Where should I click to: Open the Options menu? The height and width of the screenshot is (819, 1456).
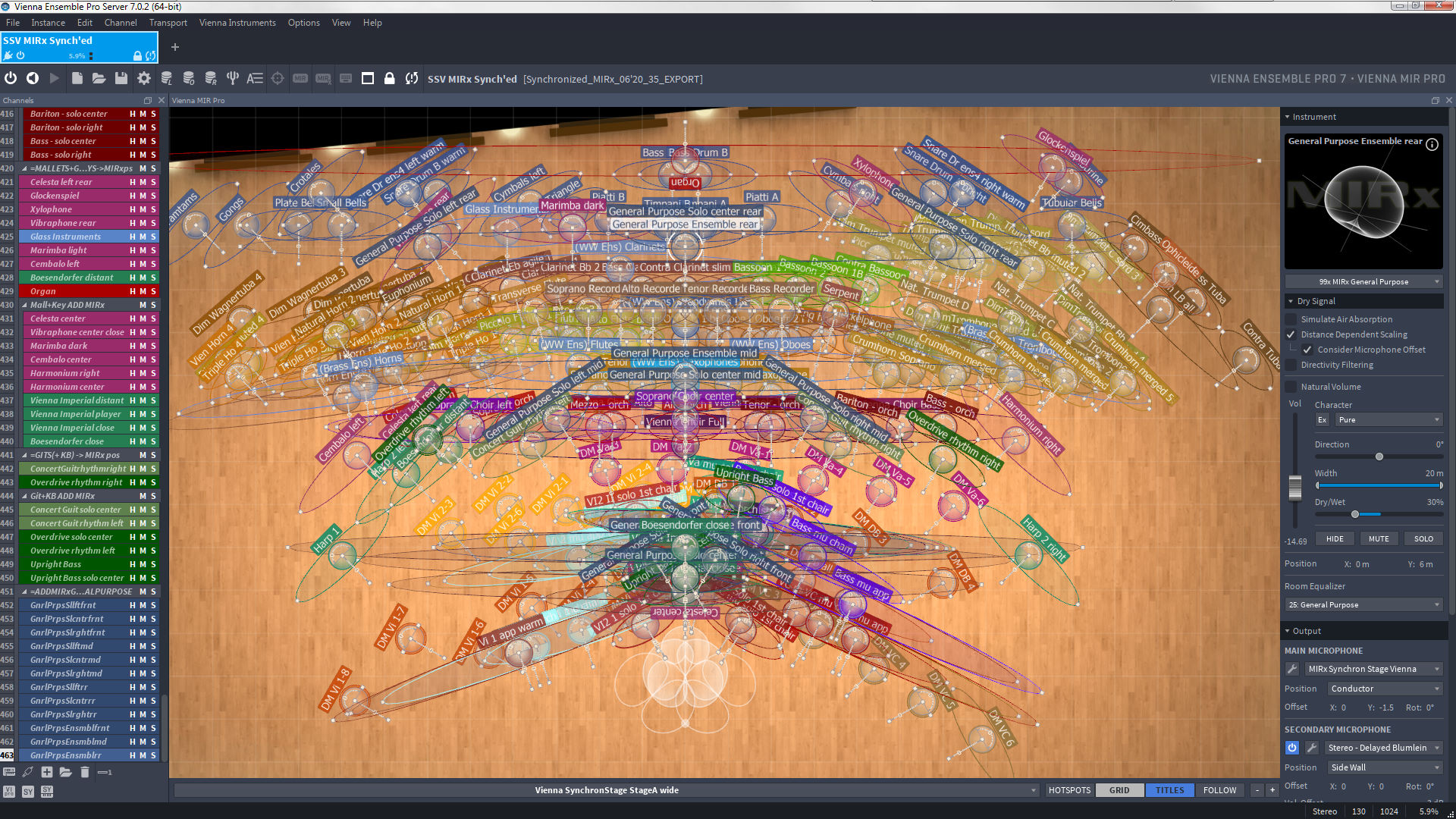click(x=303, y=23)
